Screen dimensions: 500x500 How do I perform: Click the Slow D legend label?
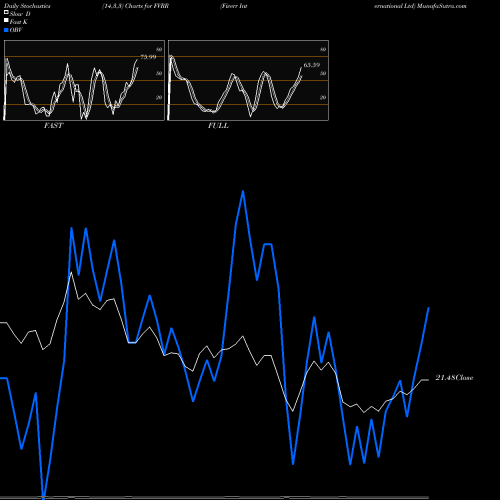20,14
